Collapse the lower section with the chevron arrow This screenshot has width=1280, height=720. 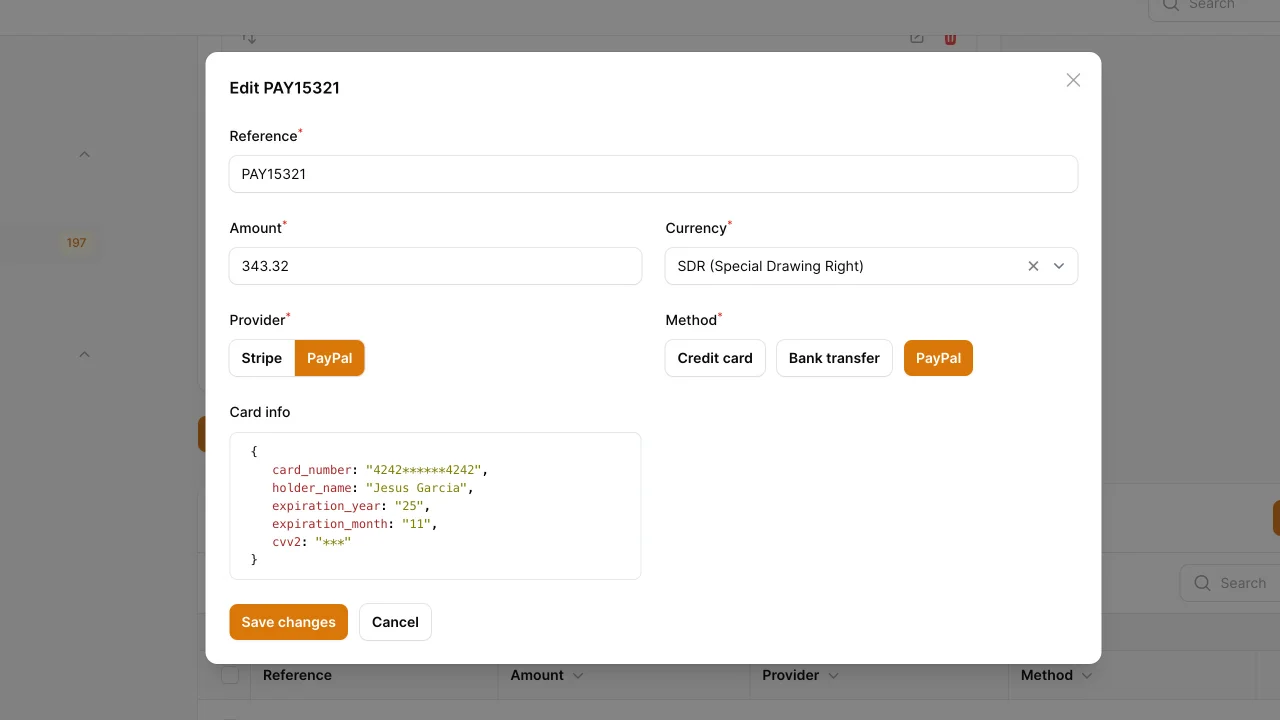coord(84,354)
